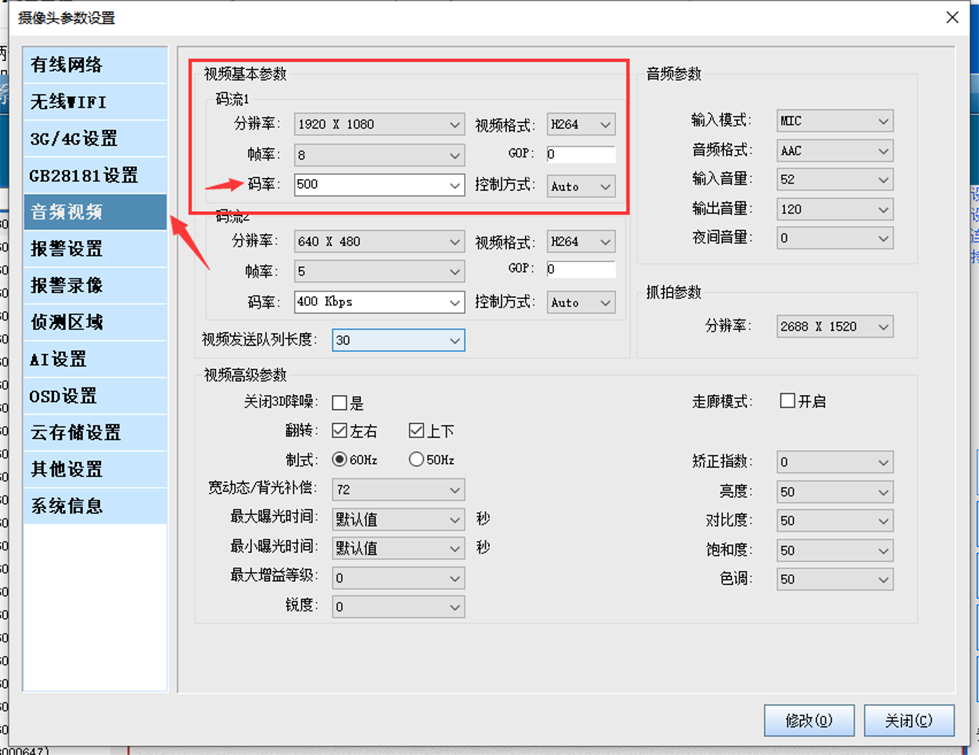The width and height of the screenshot is (979, 755).
Task: Open 抓拍参数 分辨率 2688 X 1520 dropdown
Action: click(x=835, y=327)
